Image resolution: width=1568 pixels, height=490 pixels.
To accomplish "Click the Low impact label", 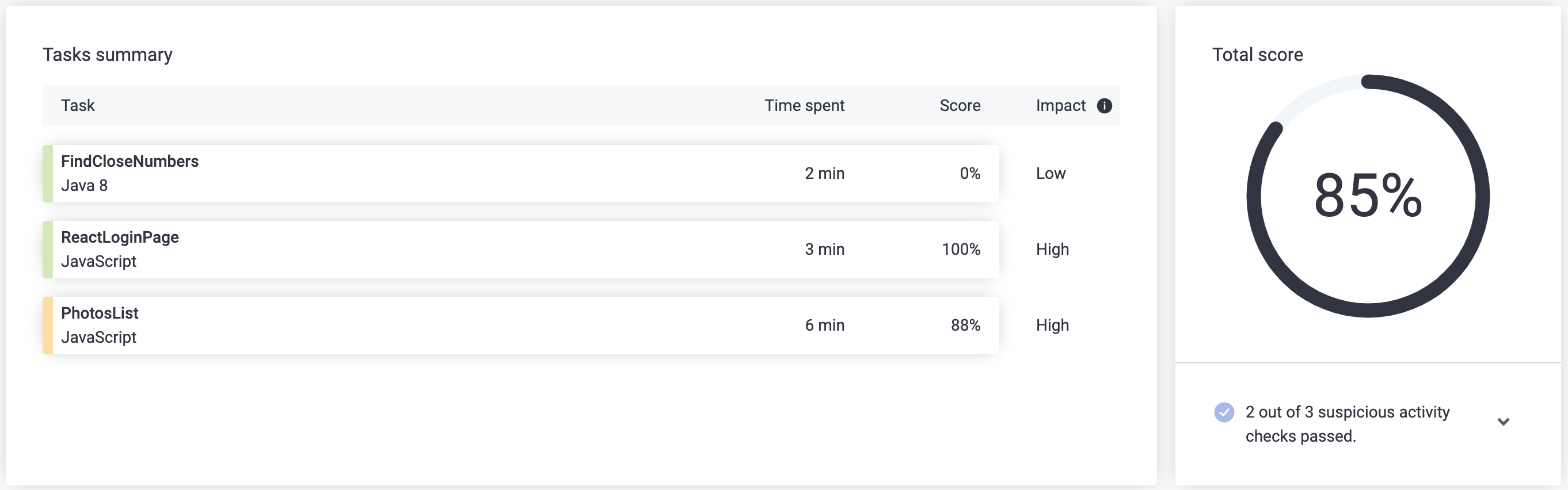I will click(1051, 174).
